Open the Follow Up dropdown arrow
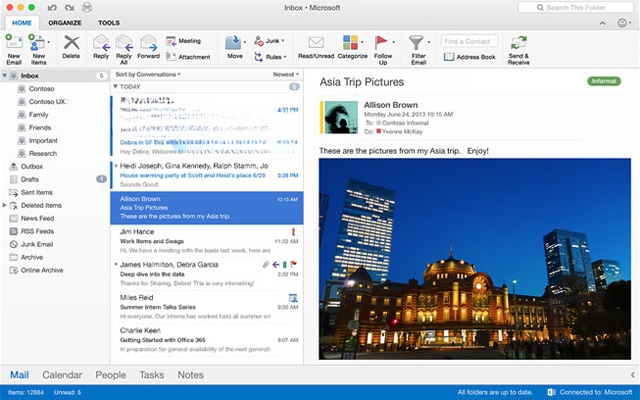 [x=393, y=42]
